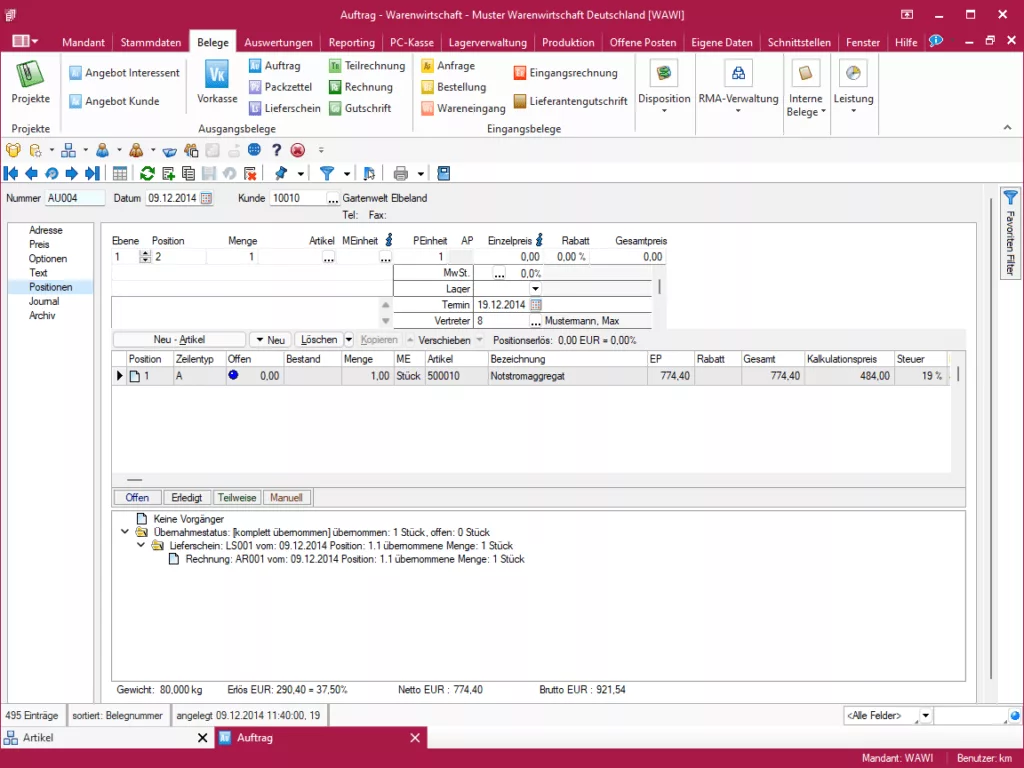Toggle the Erledigt status filter
Screen dimensions: 1024x768
point(187,498)
